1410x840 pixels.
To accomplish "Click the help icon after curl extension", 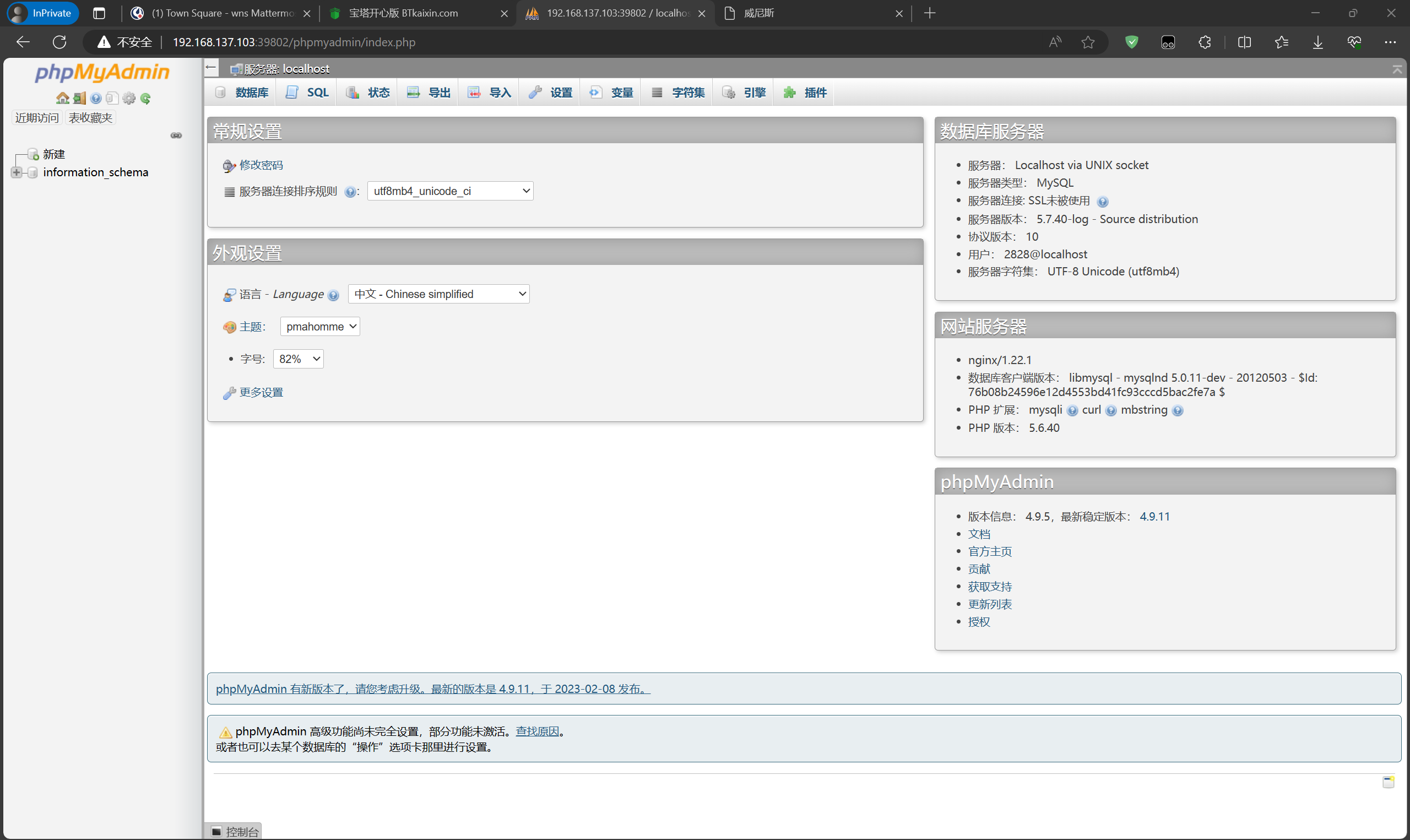I will coord(1111,410).
